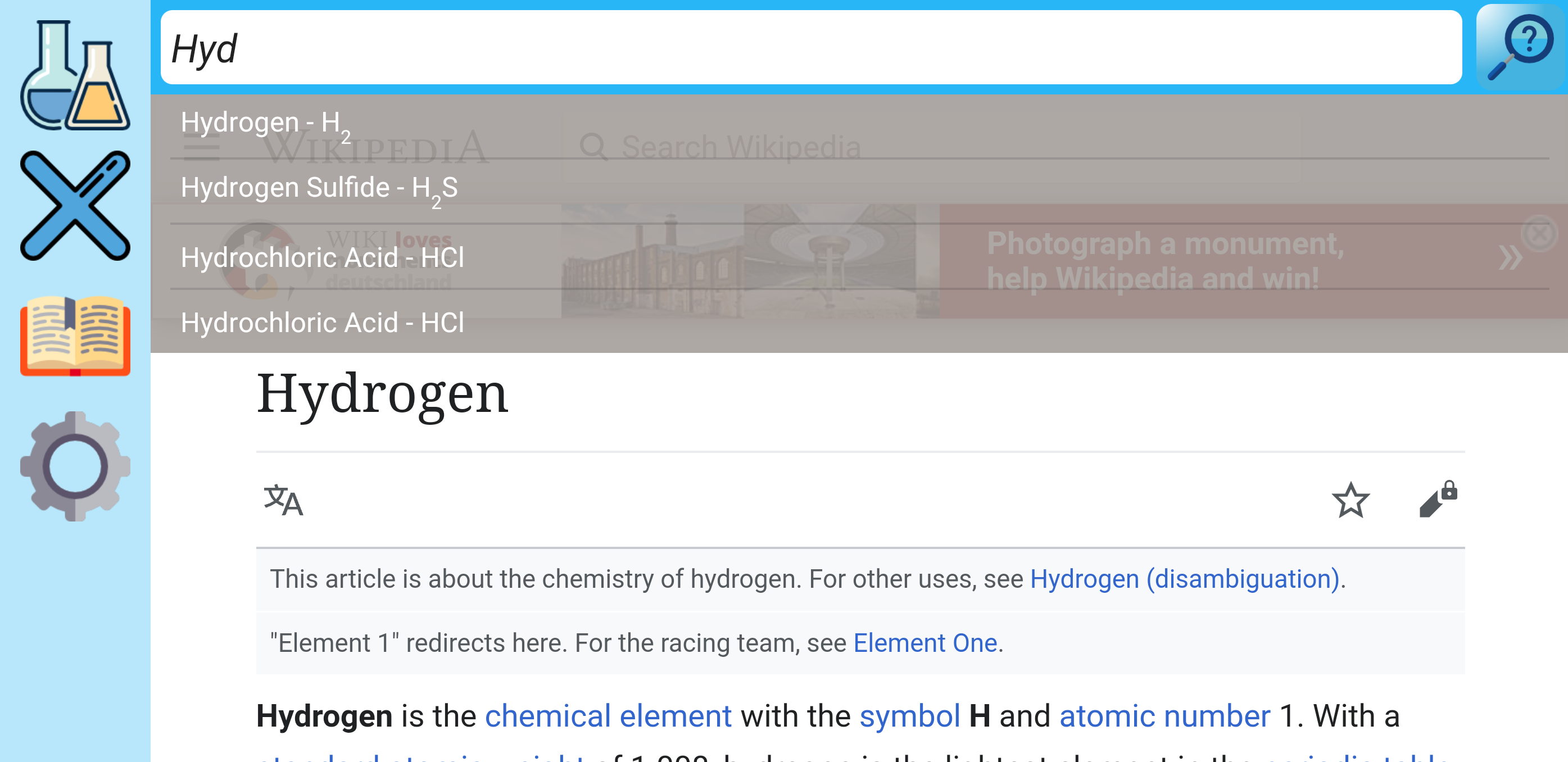The height and width of the screenshot is (762, 1568).
Task: Select Hydrogen Sulfide - H2S suggestion
Action: tap(319, 189)
